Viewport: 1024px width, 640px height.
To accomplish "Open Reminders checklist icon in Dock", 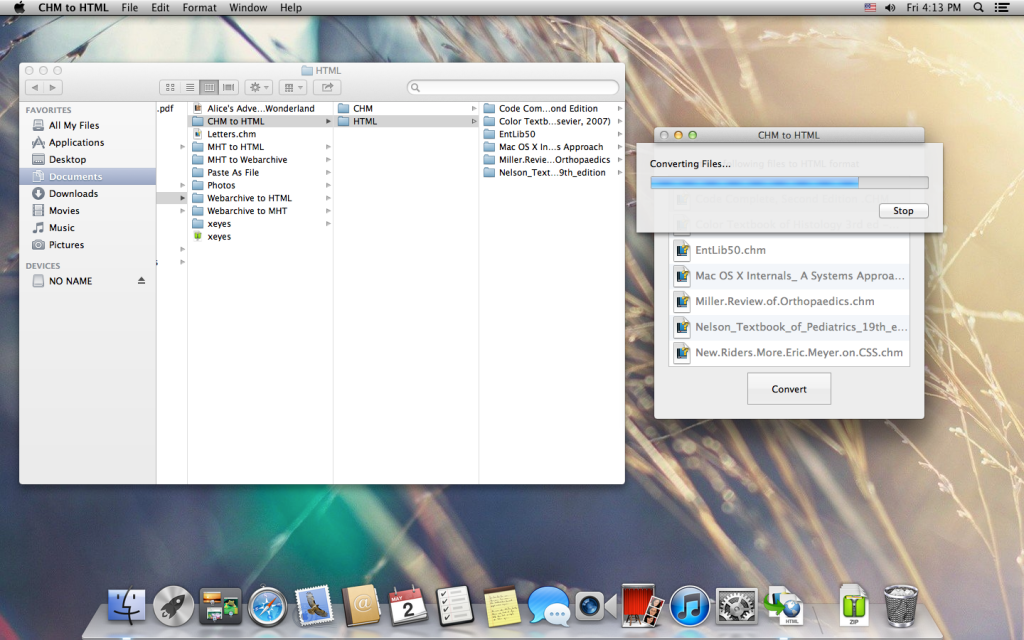I will click(x=455, y=605).
